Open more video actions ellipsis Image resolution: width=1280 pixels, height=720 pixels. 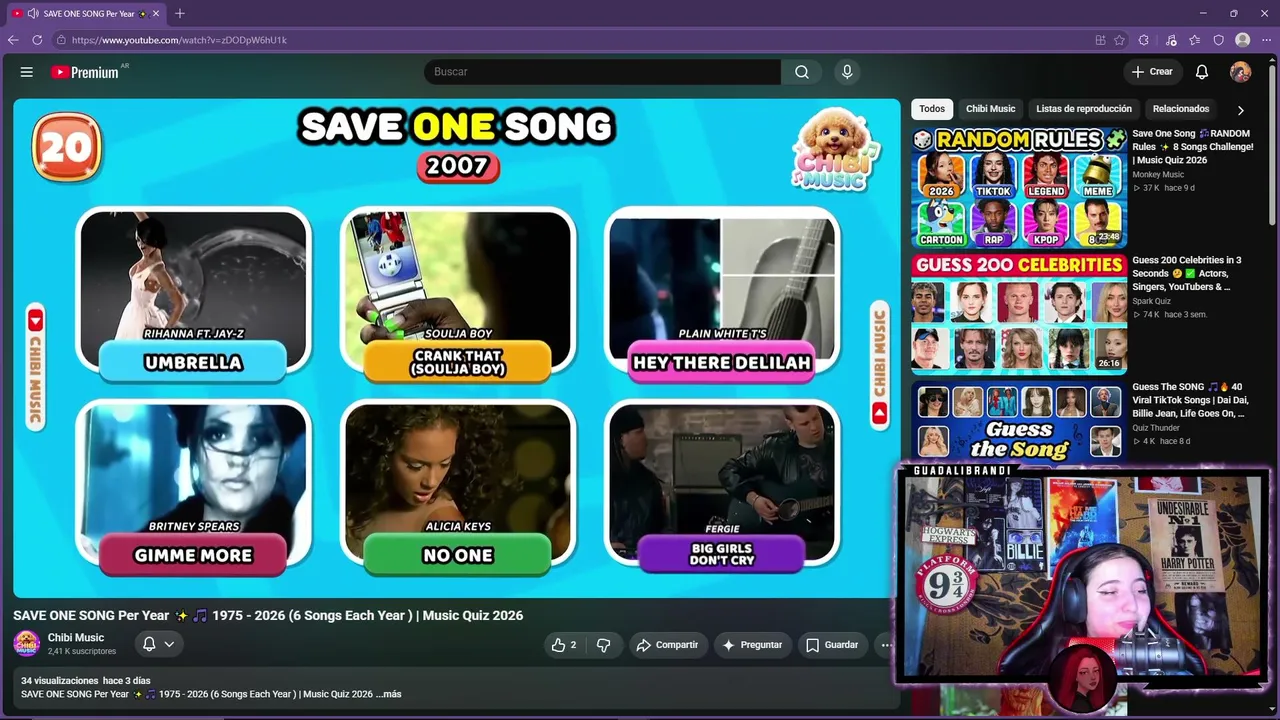885,645
